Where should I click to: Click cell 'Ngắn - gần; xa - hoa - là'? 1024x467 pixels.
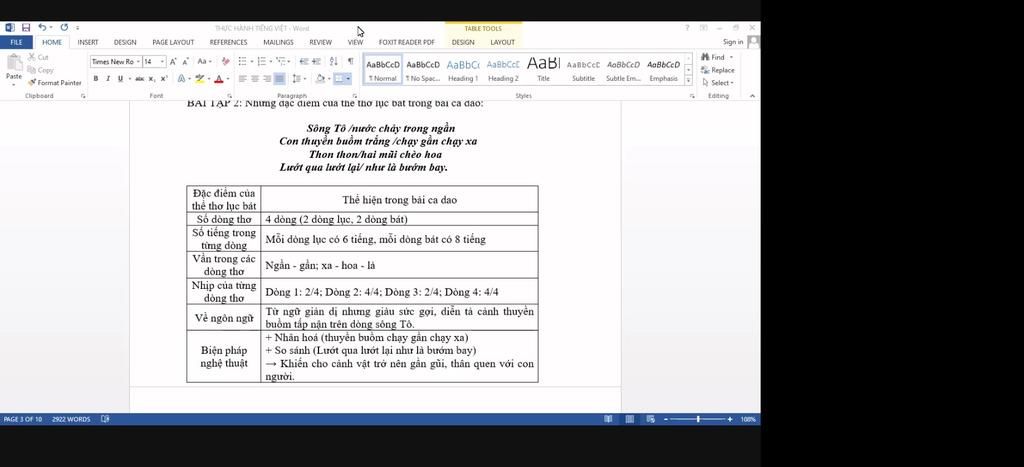pos(400,265)
